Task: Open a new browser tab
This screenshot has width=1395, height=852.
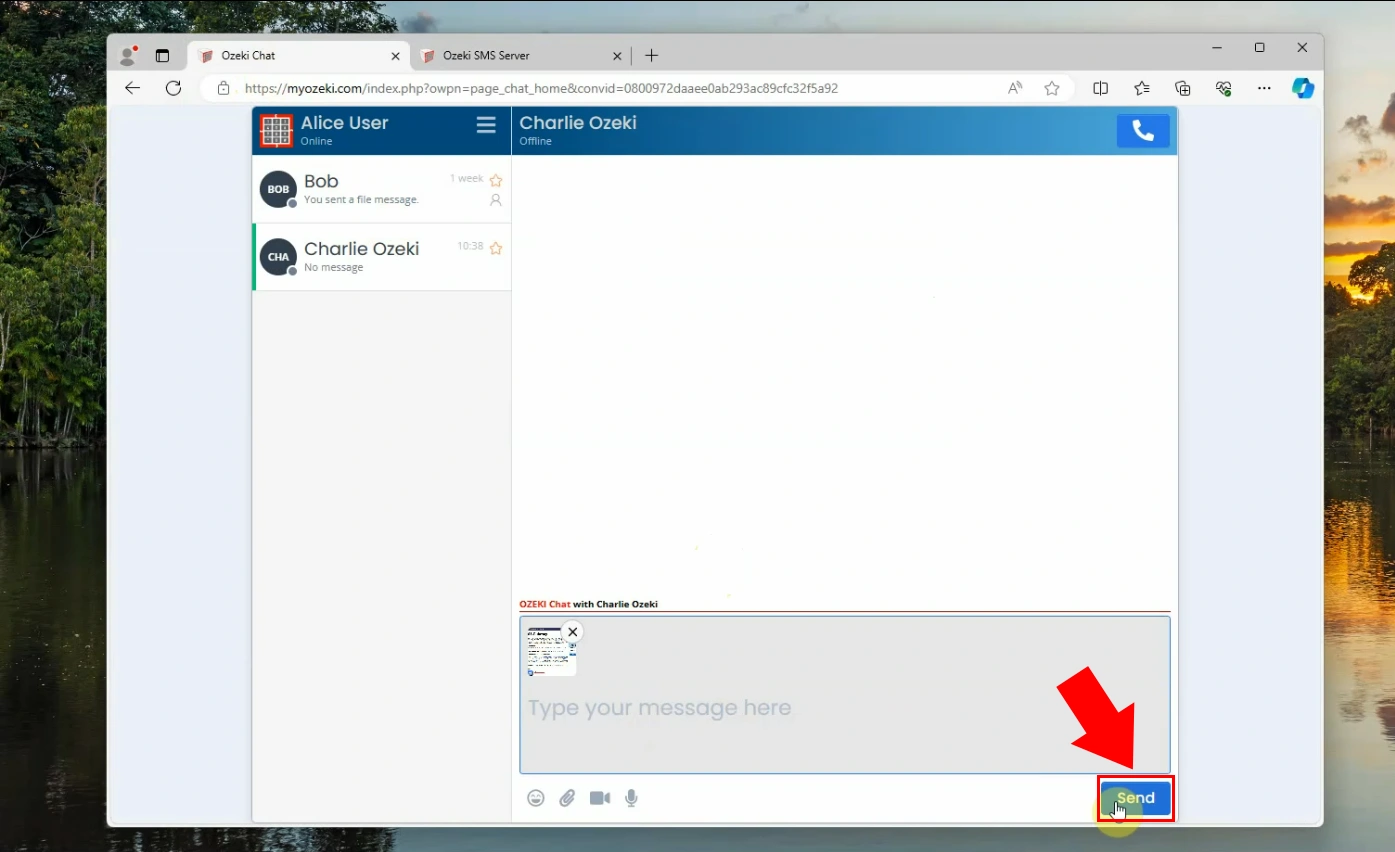Action: click(x=651, y=56)
